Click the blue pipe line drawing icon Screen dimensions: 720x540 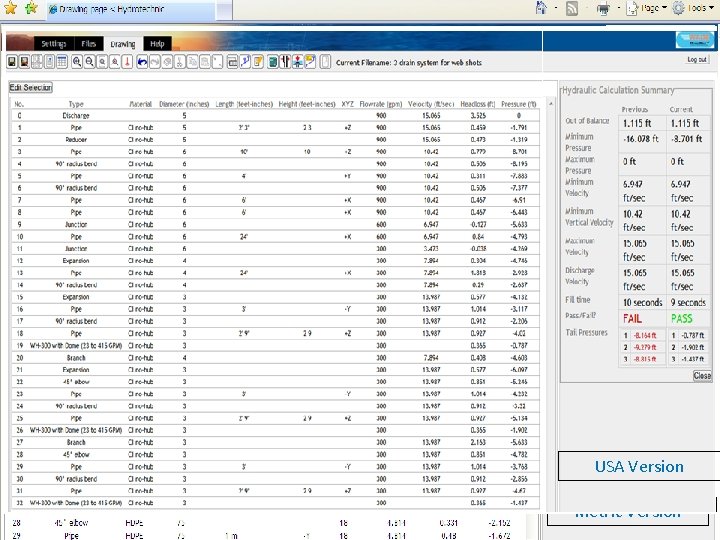246,62
